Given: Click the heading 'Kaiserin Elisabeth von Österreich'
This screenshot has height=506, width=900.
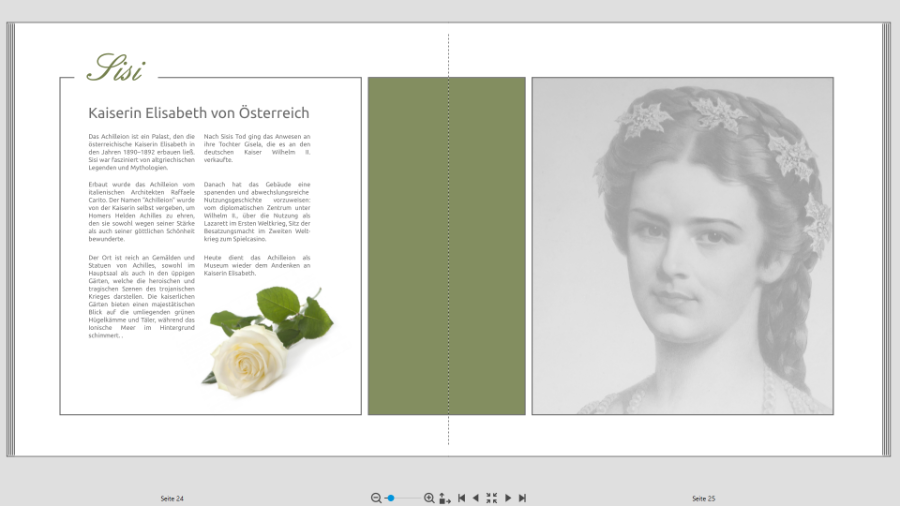Looking at the screenshot, I should 198,113.
